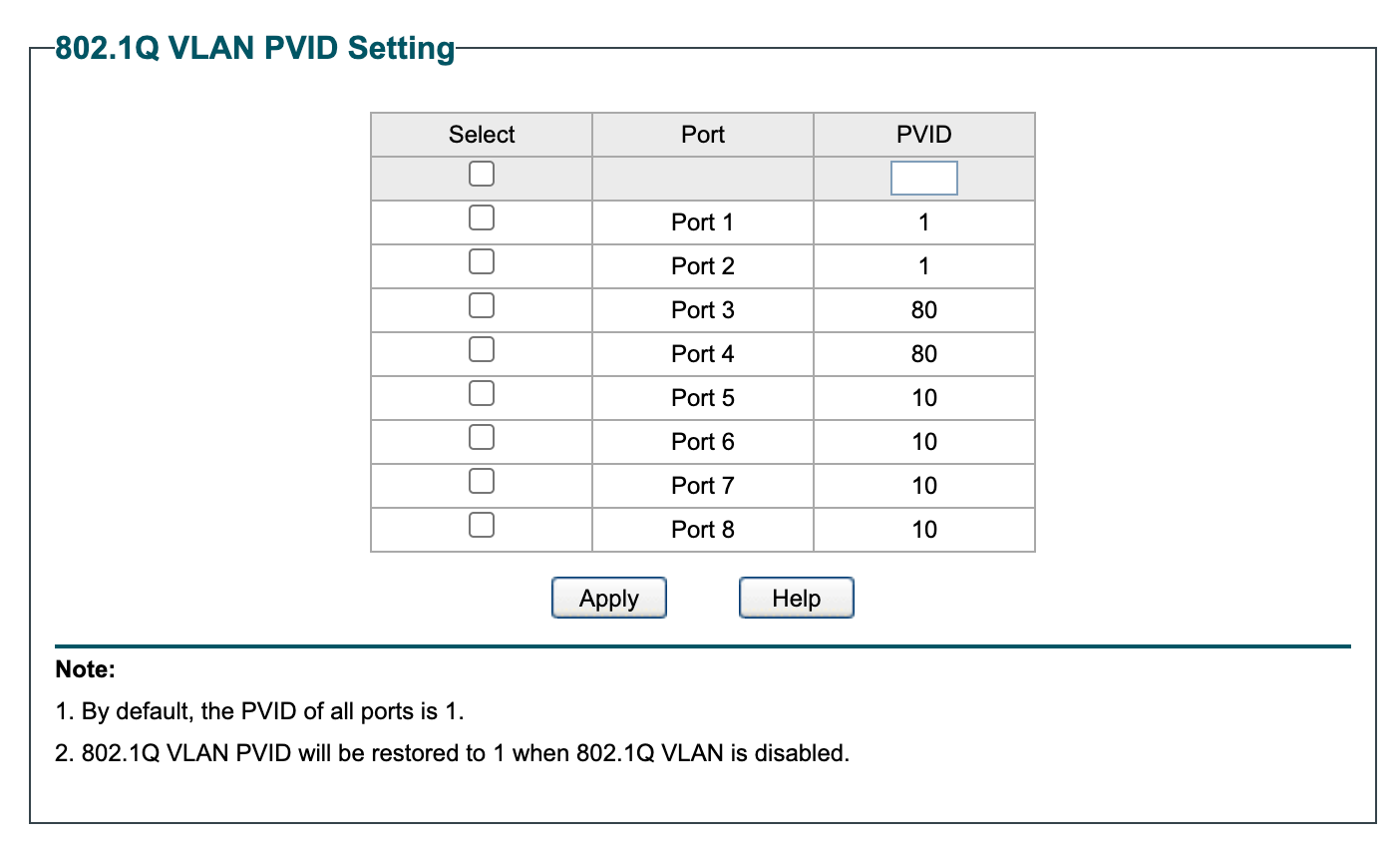Click the PVID column header
The image size is (1400, 846).
coord(923,135)
